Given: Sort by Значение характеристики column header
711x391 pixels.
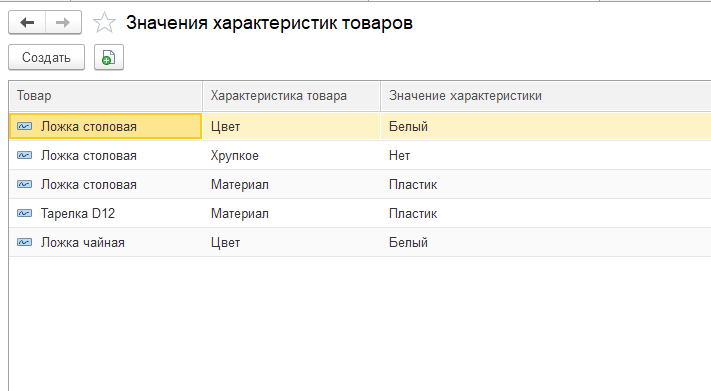Looking at the screenshot, I should pos(546,96).
